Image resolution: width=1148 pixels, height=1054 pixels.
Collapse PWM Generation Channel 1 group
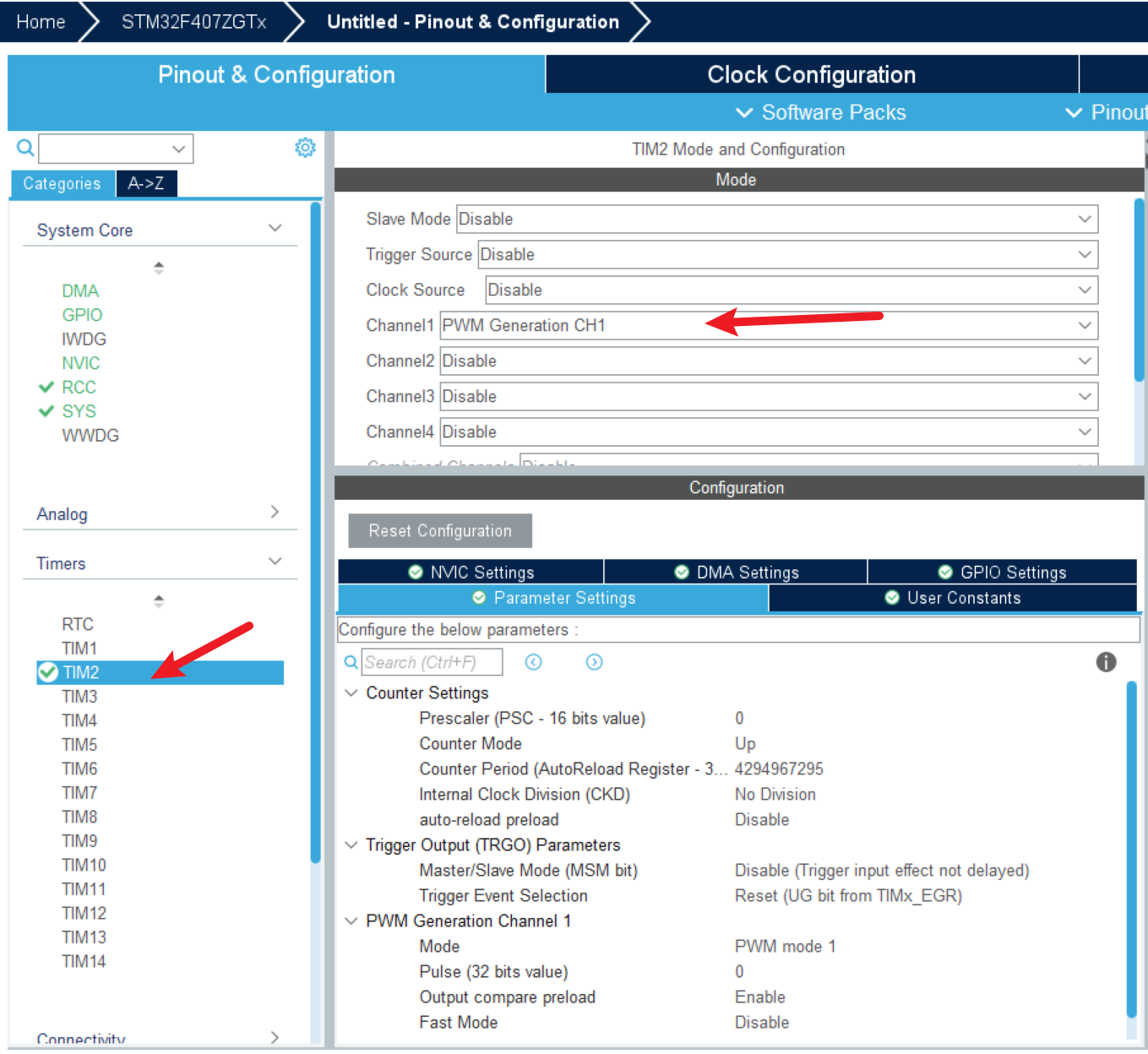coord(351,921)
